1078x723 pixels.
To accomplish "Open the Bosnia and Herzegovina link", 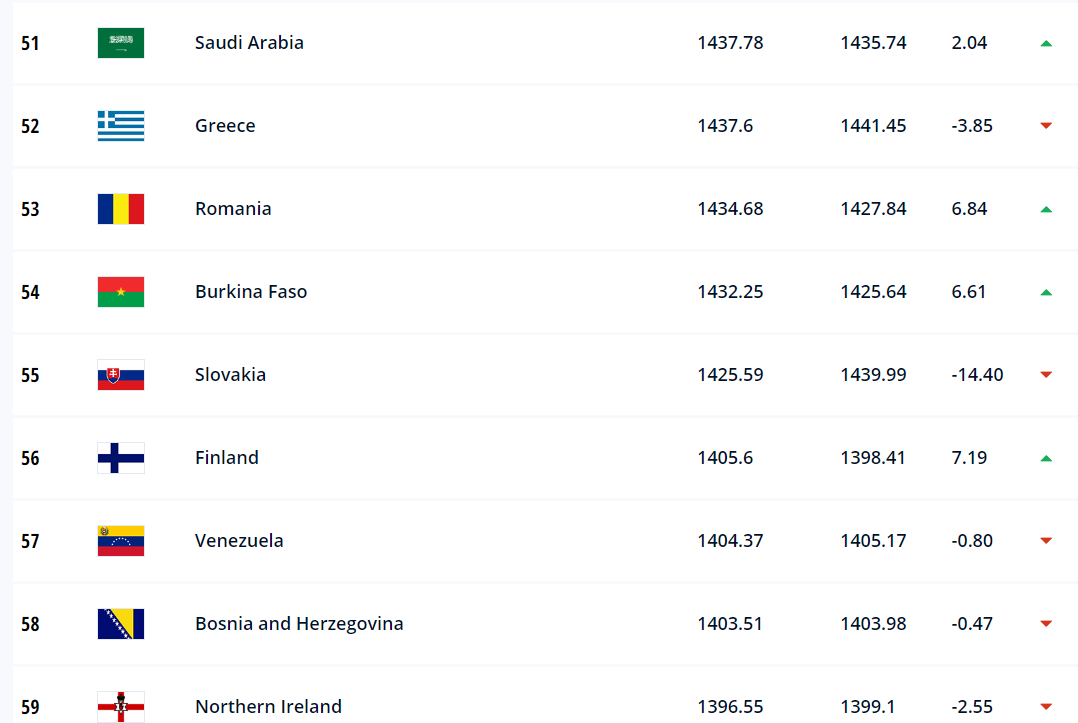I will [299, 623].
